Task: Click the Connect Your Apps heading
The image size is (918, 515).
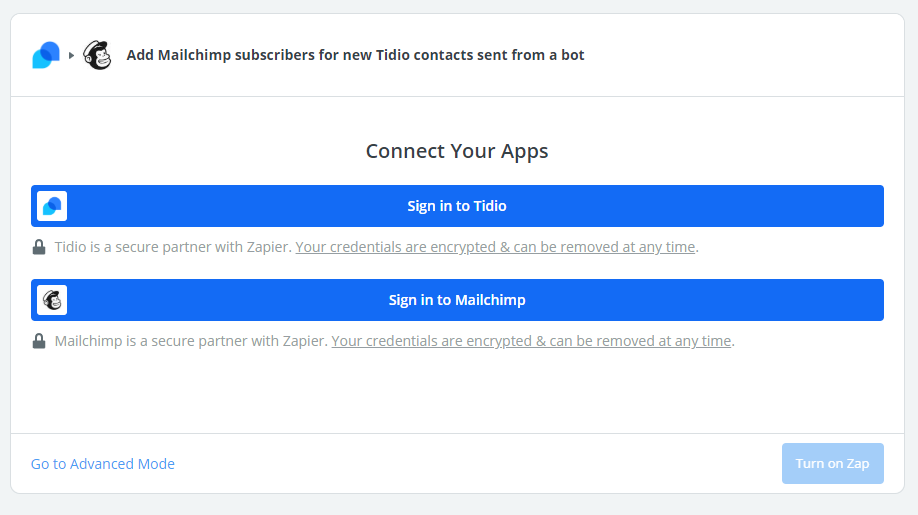Action: [457, 151]
